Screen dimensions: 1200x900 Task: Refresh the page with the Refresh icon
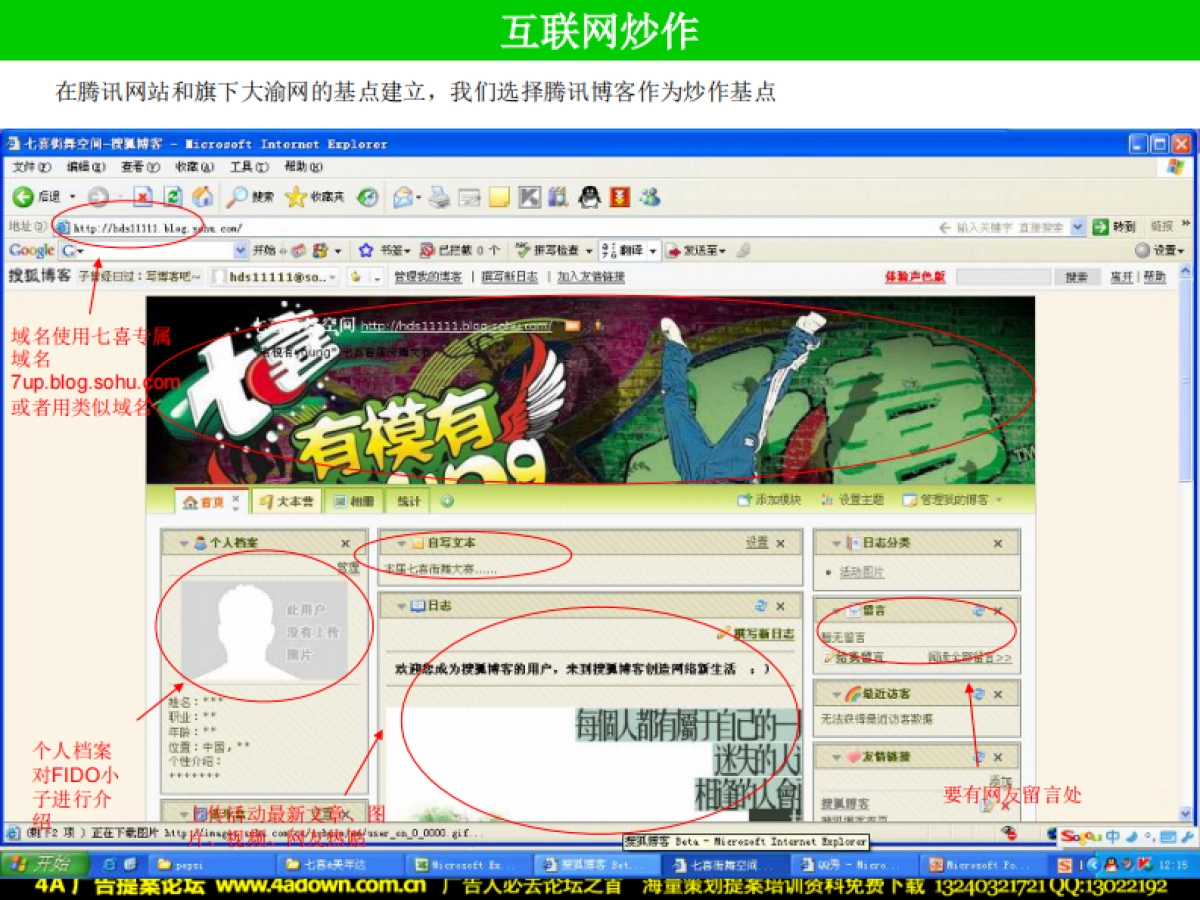tap(171, 196)
